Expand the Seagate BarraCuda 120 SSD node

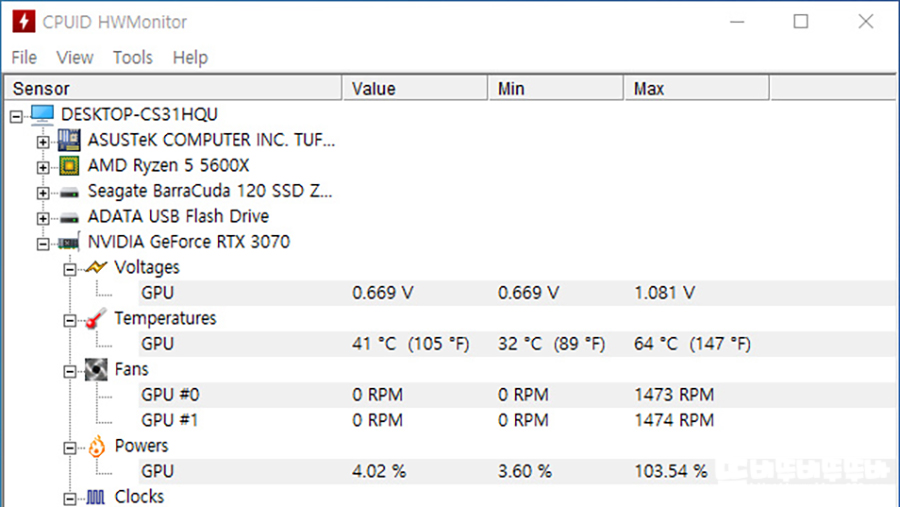43,193
